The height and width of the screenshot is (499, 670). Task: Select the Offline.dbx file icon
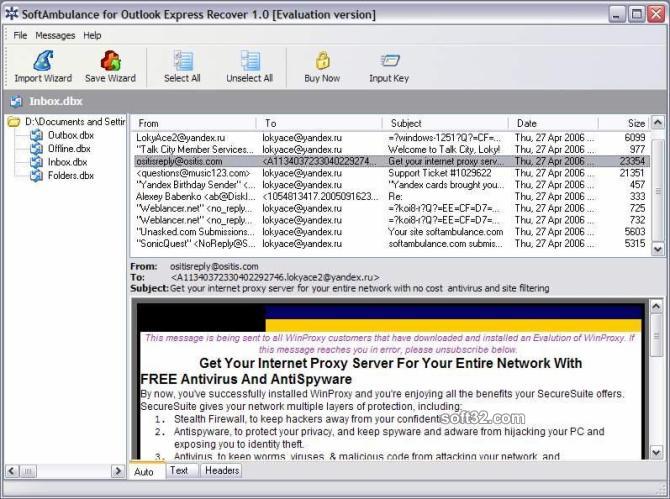point(36,149)
